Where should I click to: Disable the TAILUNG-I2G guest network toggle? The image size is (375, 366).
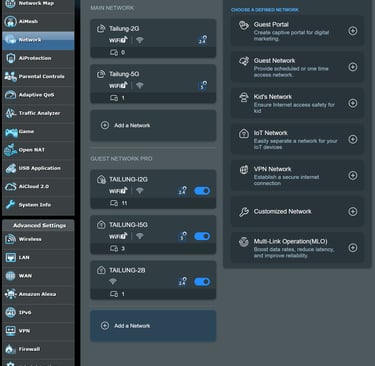click(x=202, y=191)
